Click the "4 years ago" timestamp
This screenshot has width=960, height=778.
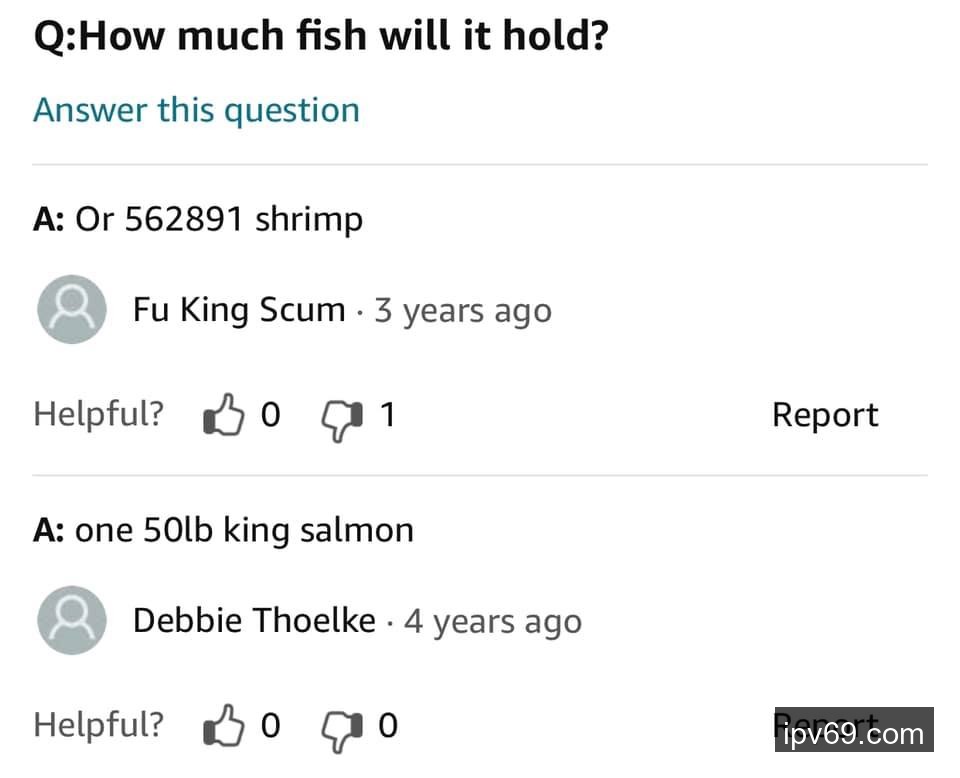click(x=492, y=621)
